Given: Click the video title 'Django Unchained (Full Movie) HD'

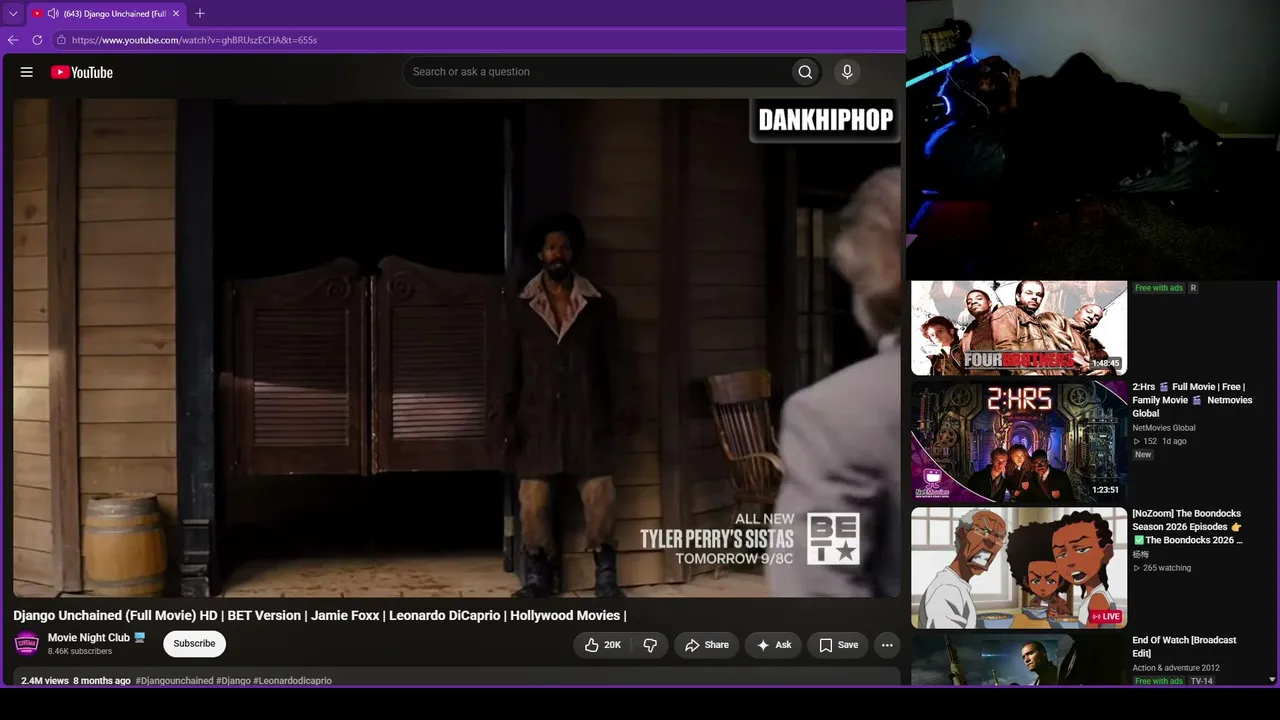Looking at the screenshot, I should point(320,616).
